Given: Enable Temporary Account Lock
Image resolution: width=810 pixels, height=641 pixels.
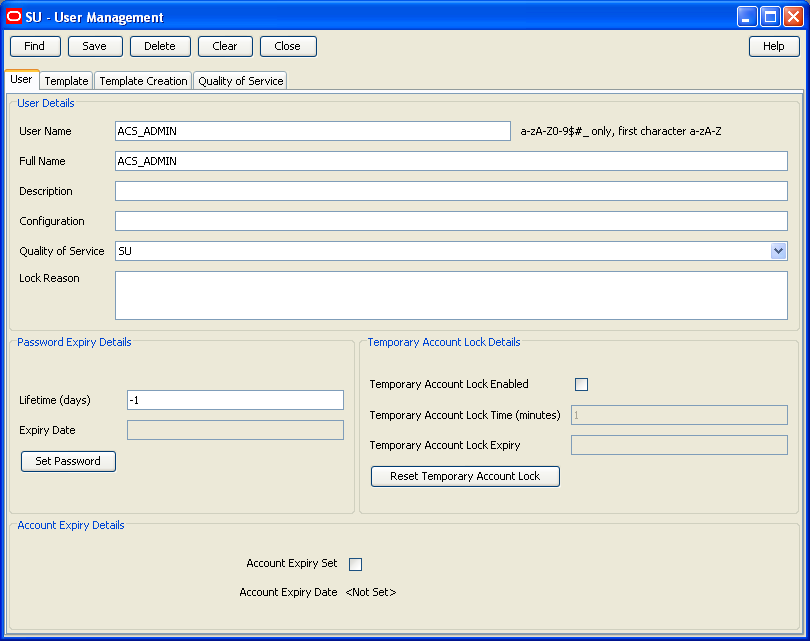Looking at the screenshot, I should click(x=581, y=384).
